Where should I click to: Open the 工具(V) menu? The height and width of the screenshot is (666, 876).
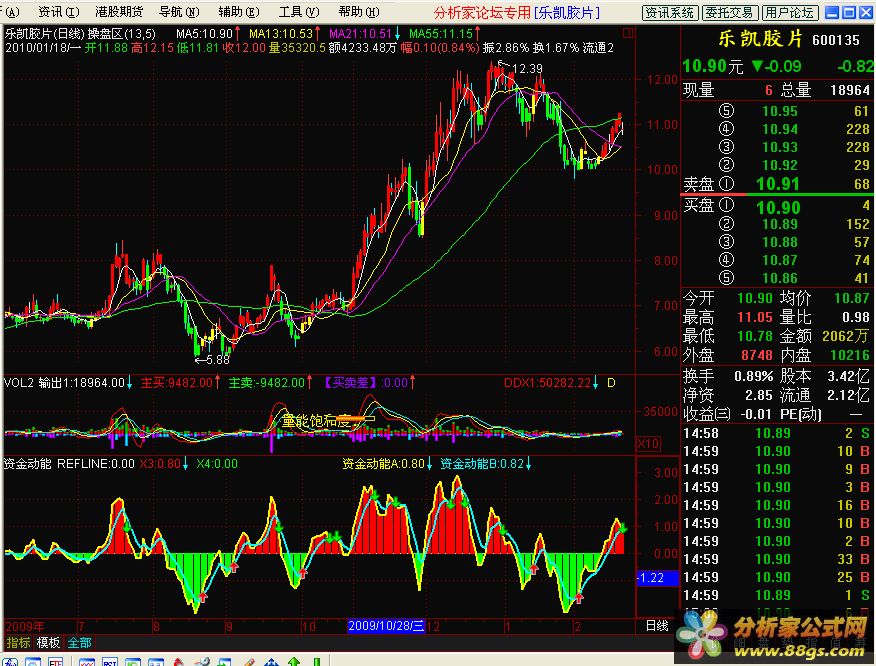(299, 12)
